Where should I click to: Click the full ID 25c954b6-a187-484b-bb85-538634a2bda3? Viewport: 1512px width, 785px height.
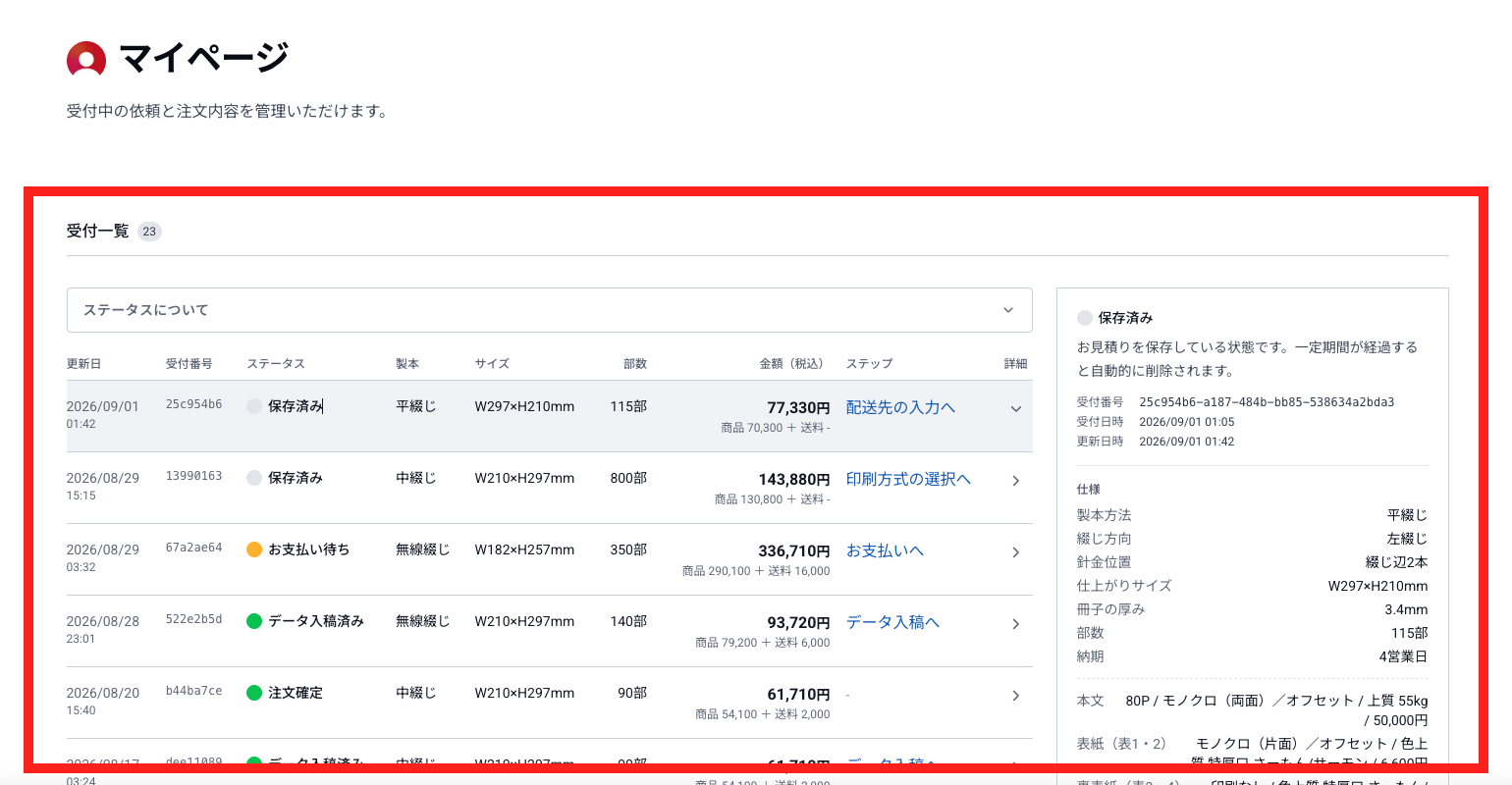tap(1267, 402)
